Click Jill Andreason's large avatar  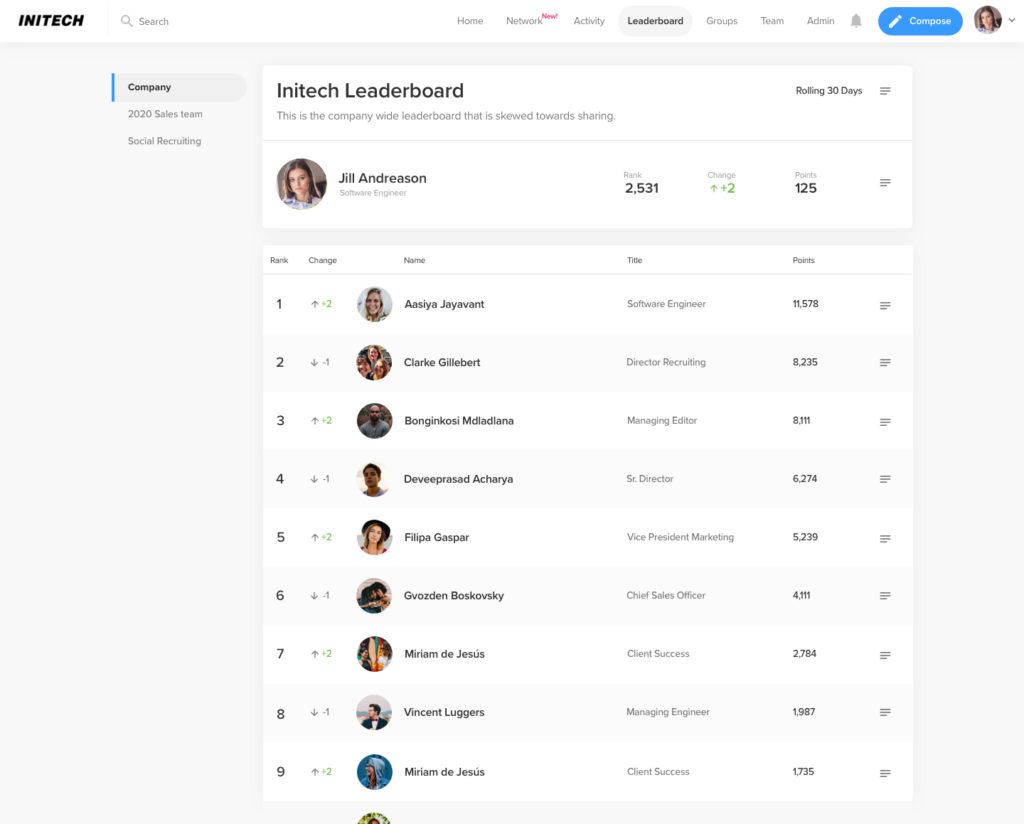pos(301,183)
